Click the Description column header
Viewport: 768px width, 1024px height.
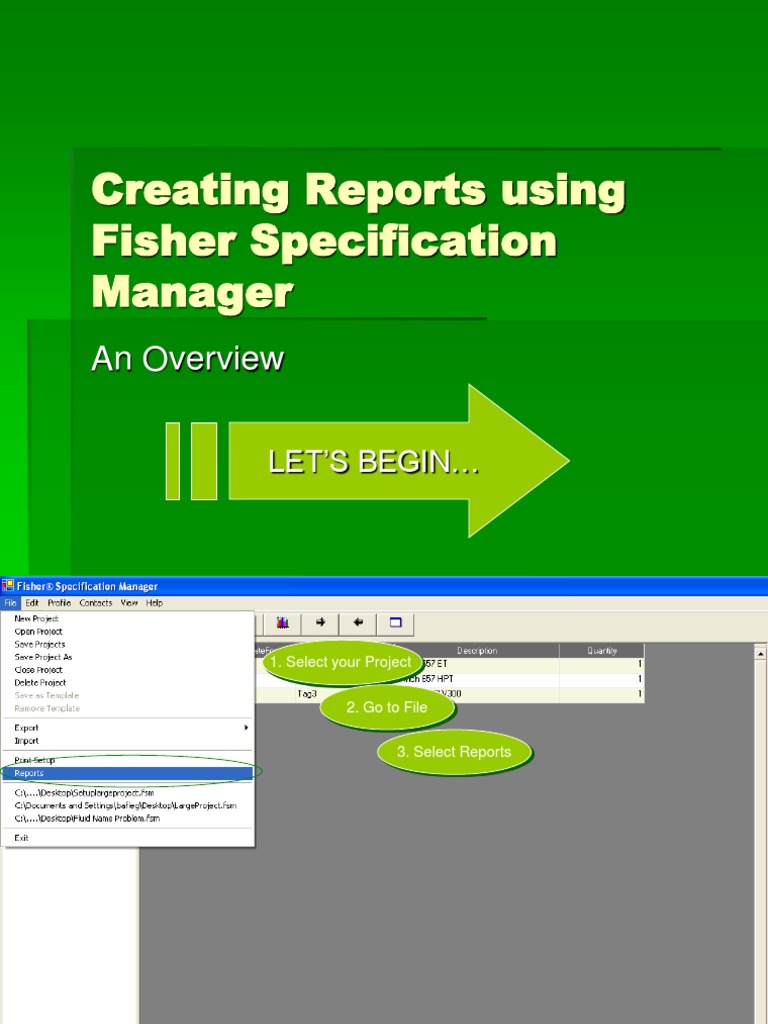pos(477,650)
